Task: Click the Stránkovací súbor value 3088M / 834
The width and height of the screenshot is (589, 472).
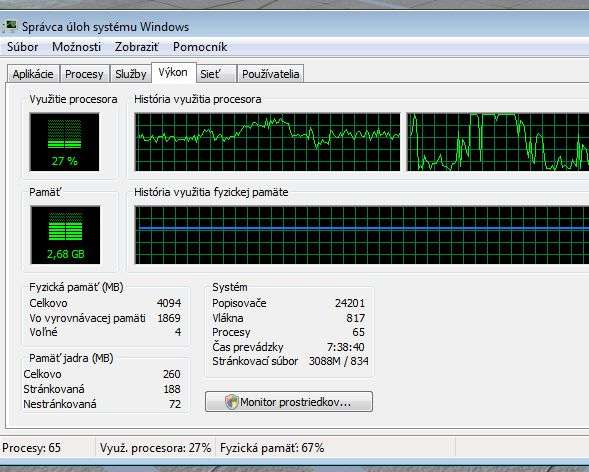Action: pos(338,361)
